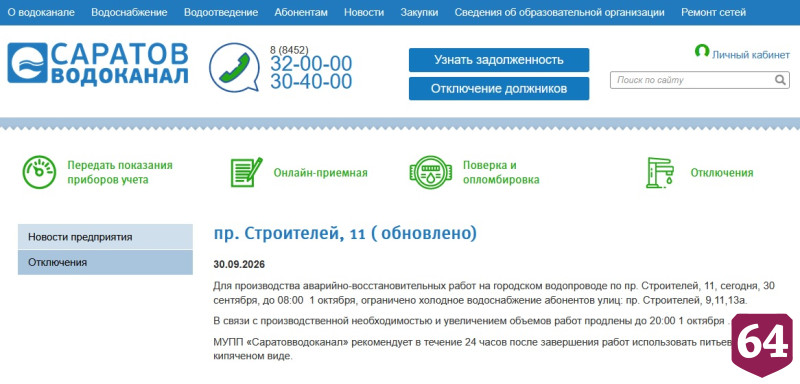This screenshot has height=384, width=800.
Task: Open the 'Водоотведение' menu item
Action: [x=221, y=12]
